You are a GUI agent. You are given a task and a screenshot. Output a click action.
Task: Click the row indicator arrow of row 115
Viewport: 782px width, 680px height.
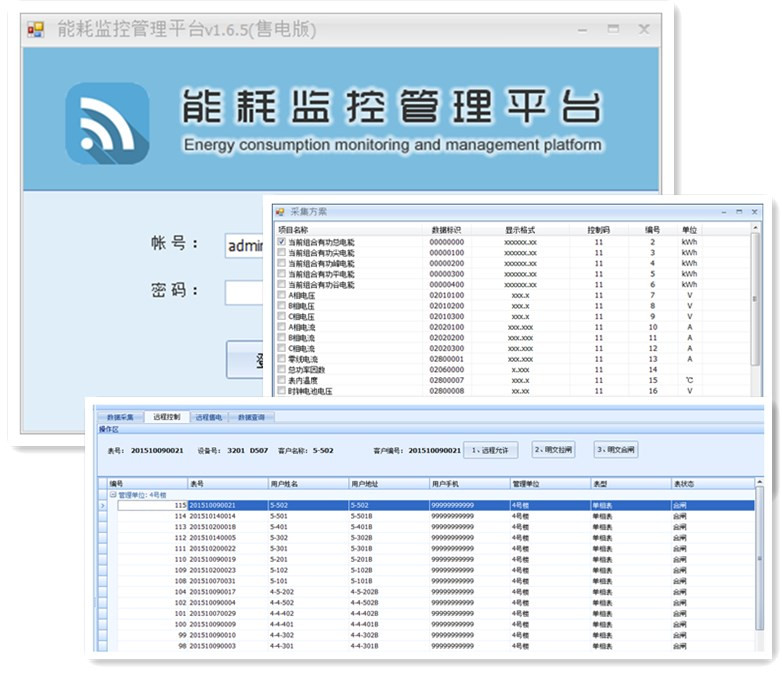(103, 505)
